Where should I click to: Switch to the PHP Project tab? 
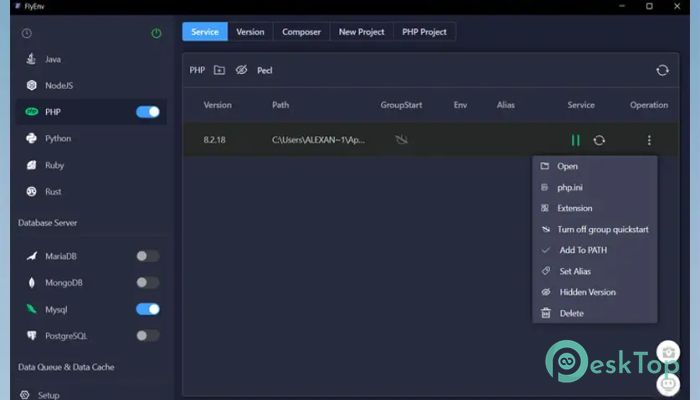[424, 32]
